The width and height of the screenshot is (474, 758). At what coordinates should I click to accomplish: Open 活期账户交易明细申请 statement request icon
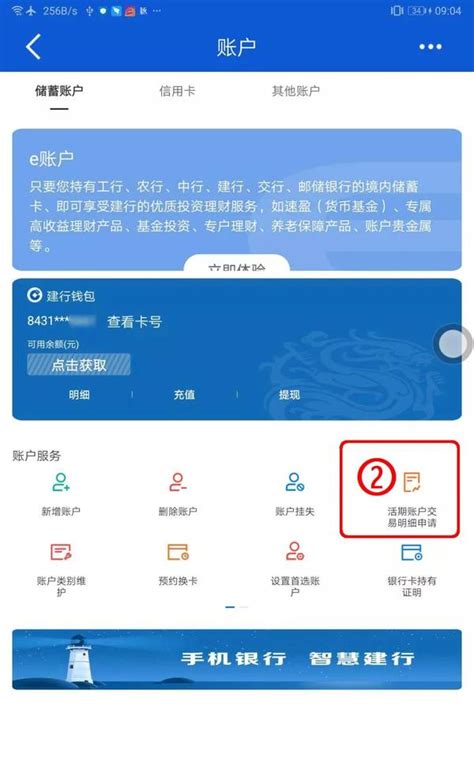point(412,482)
